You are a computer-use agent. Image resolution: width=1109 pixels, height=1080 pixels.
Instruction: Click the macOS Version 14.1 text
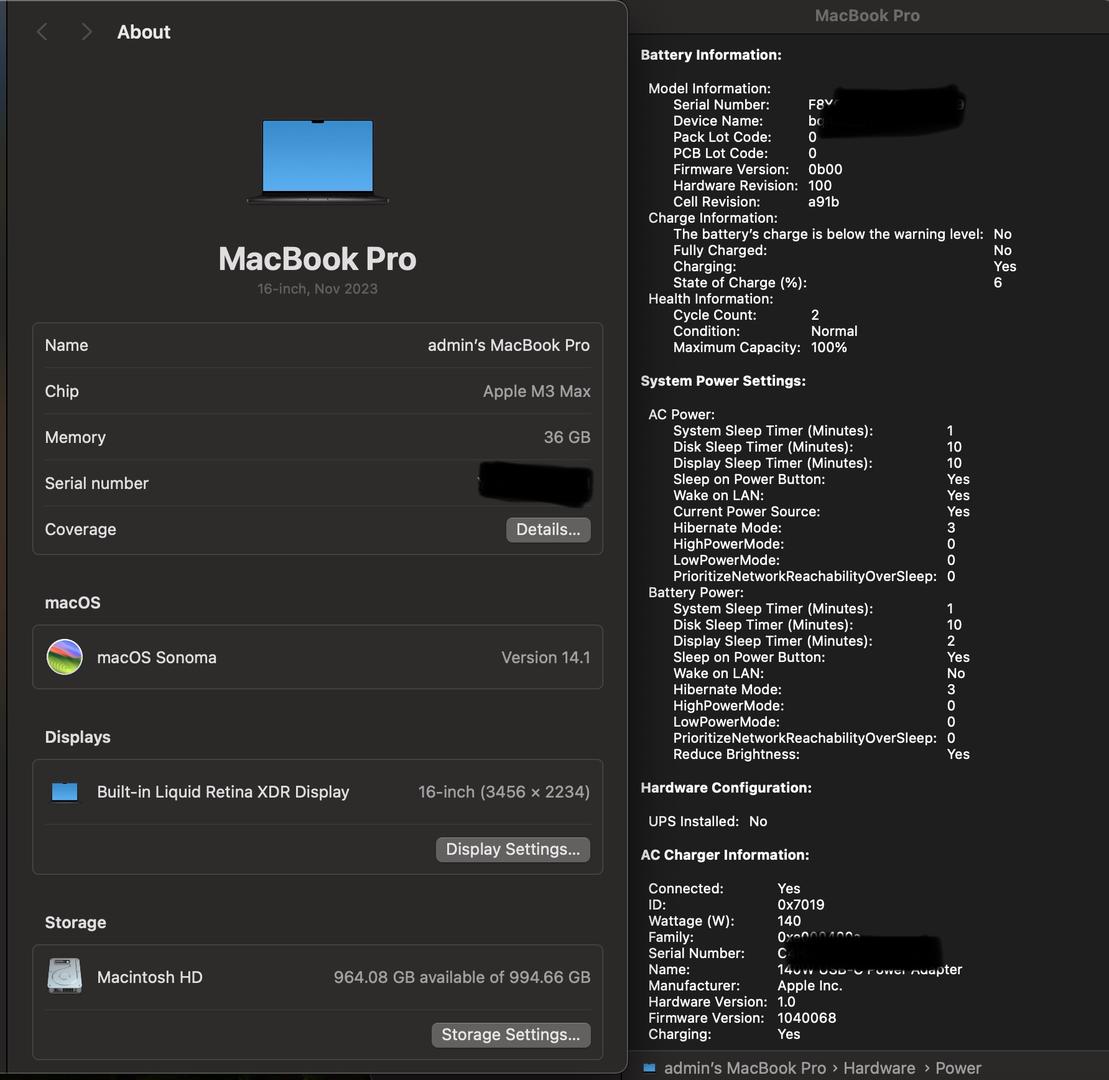(545, 657)
